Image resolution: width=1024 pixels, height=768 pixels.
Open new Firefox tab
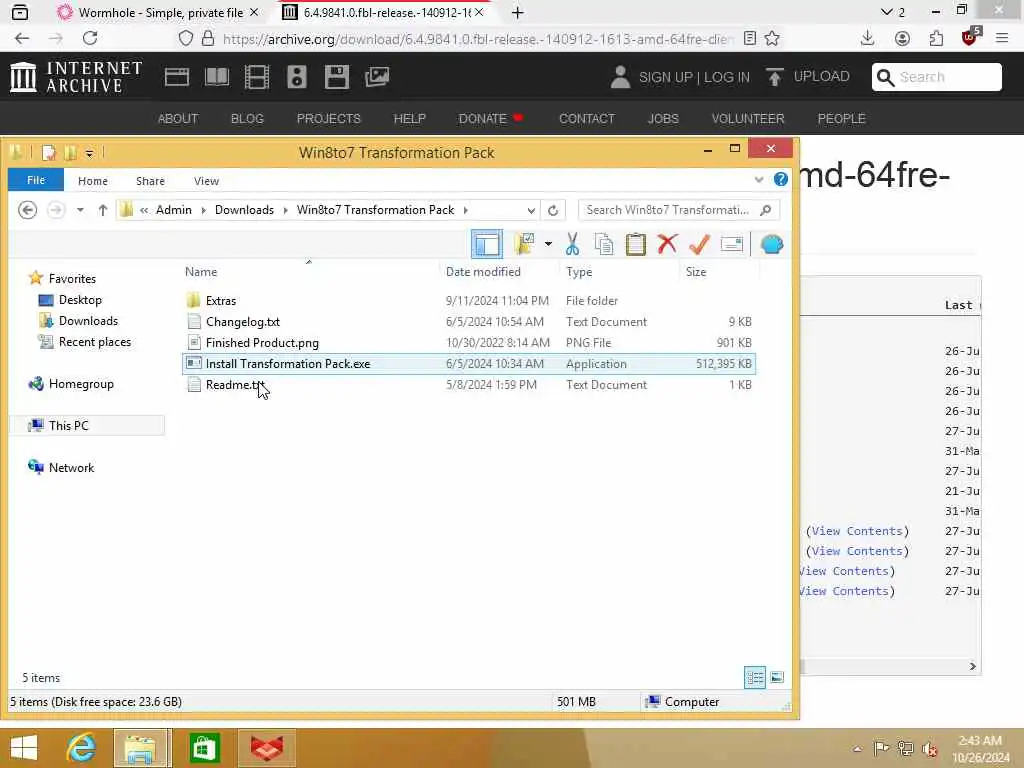[x=517, y=12]
